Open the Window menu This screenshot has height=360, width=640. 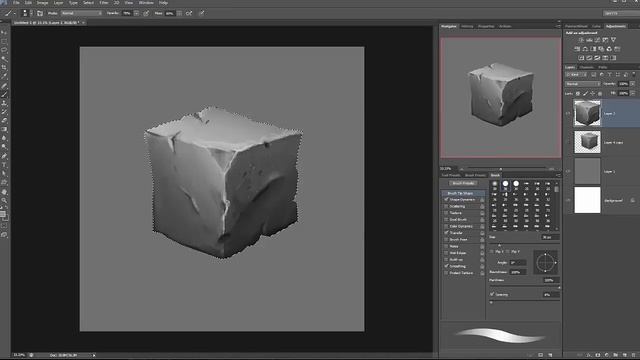(146, 2)
